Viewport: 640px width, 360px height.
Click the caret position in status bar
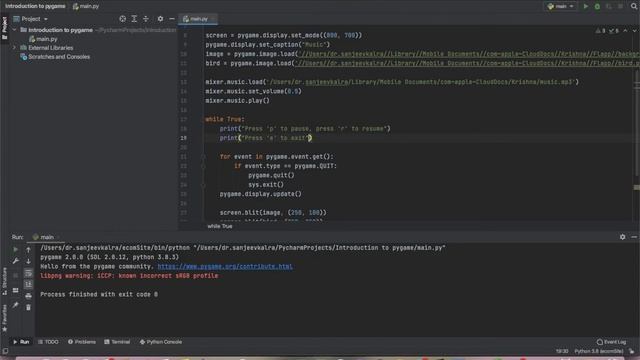pyautogui.click(x=562, y=351)
